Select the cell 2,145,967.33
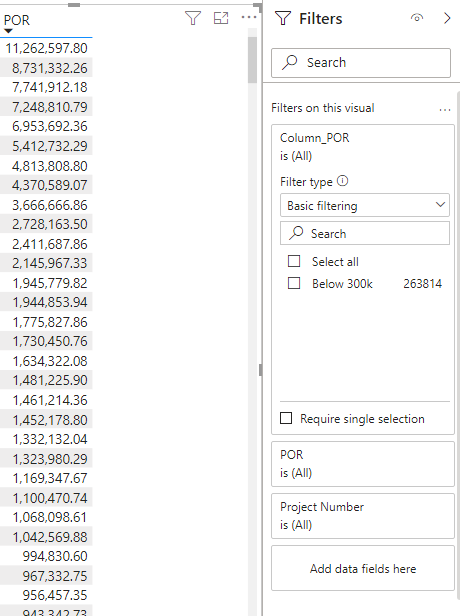The width and height of the screenshot is (460, 616). (46, 263)
